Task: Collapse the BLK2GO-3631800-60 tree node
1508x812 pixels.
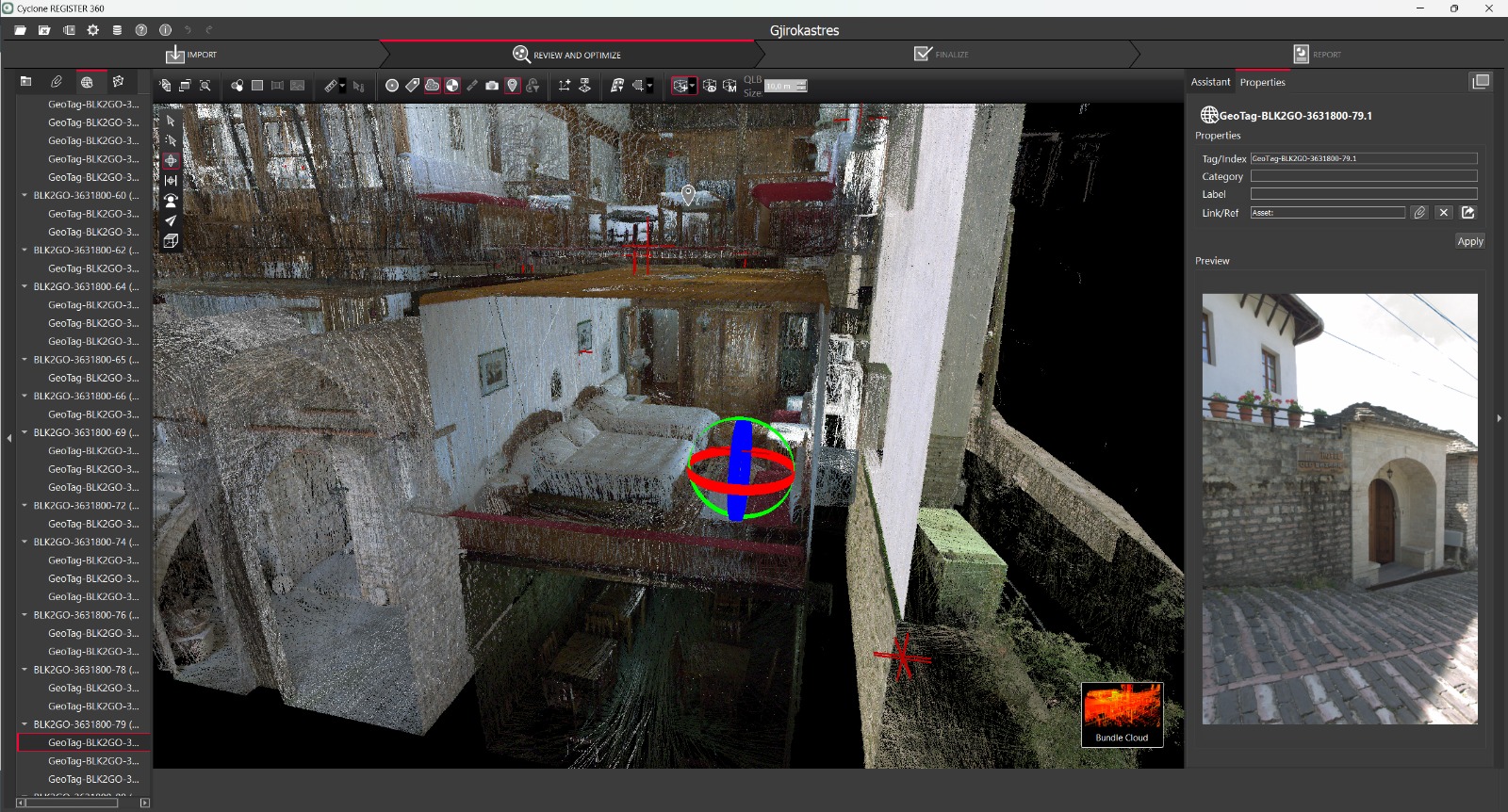Action: (x=25, y=196)
